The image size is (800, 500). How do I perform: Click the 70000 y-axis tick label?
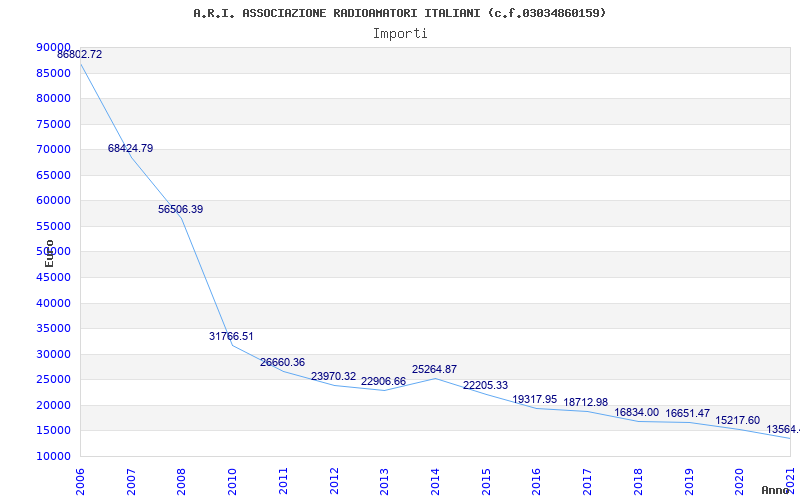(53, 149)
